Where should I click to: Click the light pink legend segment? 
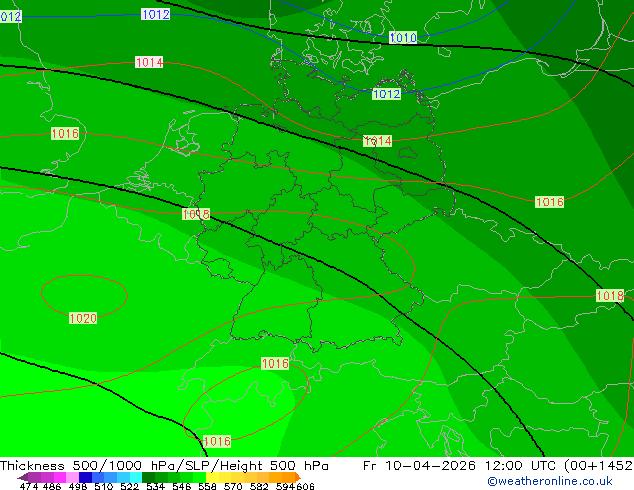point(72,477)
